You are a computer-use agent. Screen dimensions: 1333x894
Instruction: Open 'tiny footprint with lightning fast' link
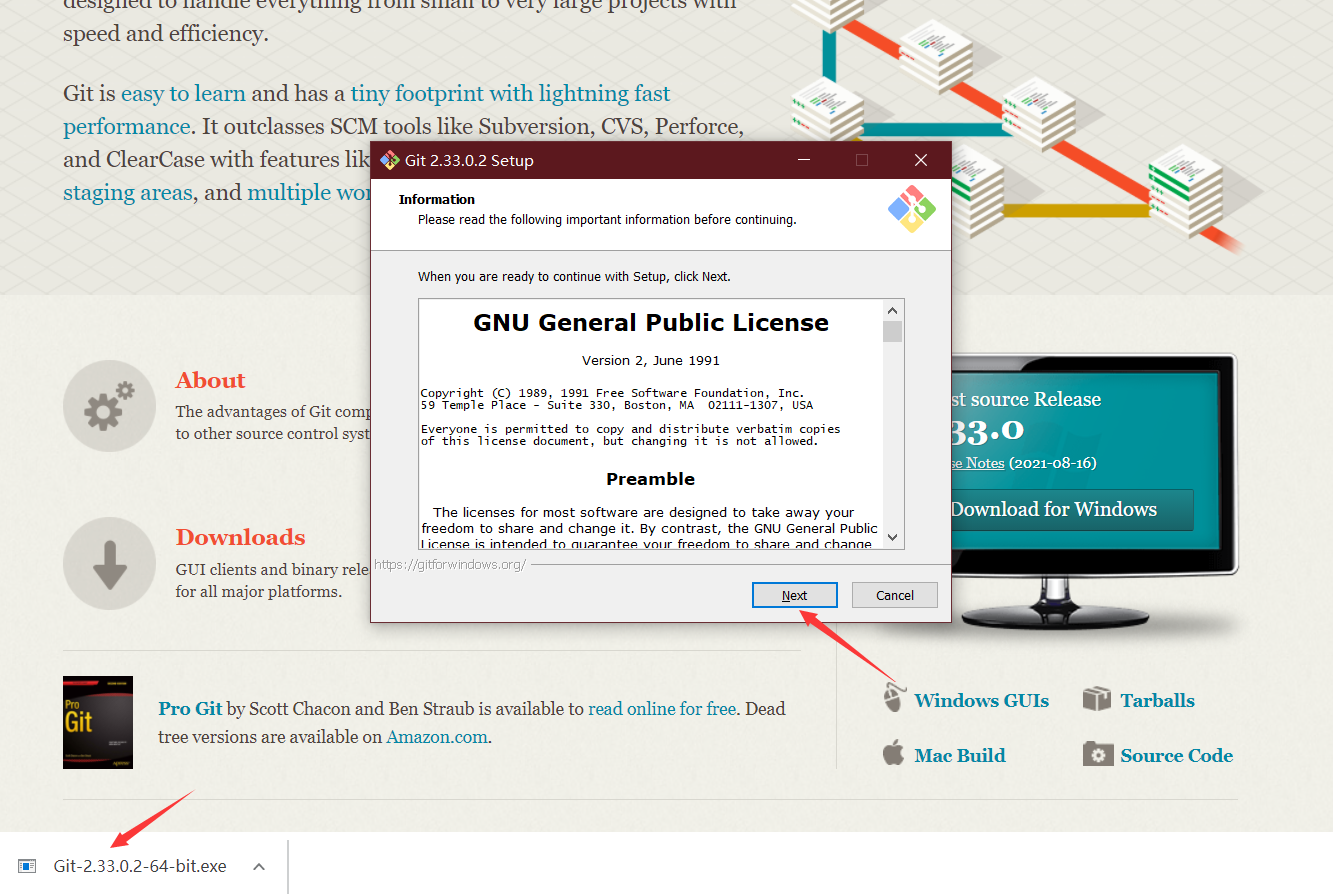(510, 93)
